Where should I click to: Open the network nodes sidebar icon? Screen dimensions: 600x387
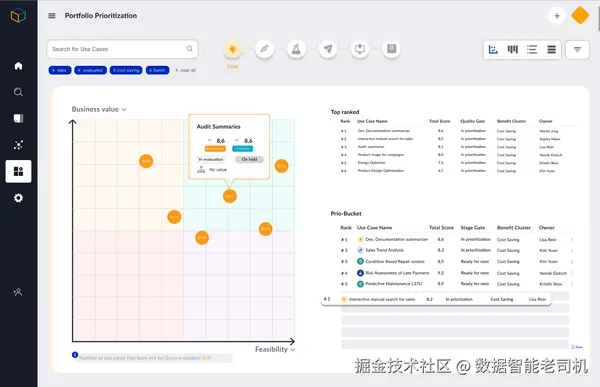pos(18,145)
